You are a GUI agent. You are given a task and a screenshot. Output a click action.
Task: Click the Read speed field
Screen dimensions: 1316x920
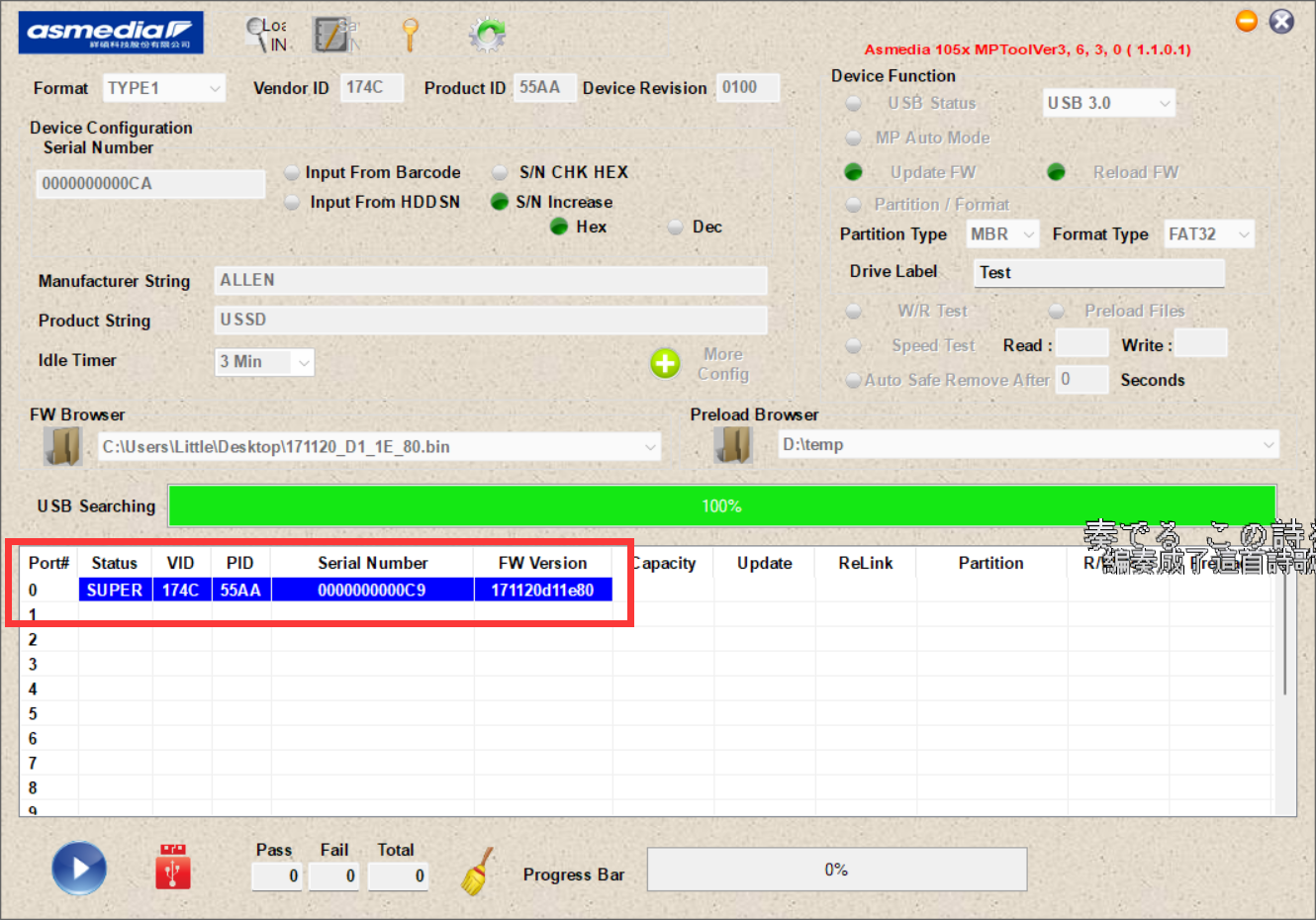[1082, 343]
